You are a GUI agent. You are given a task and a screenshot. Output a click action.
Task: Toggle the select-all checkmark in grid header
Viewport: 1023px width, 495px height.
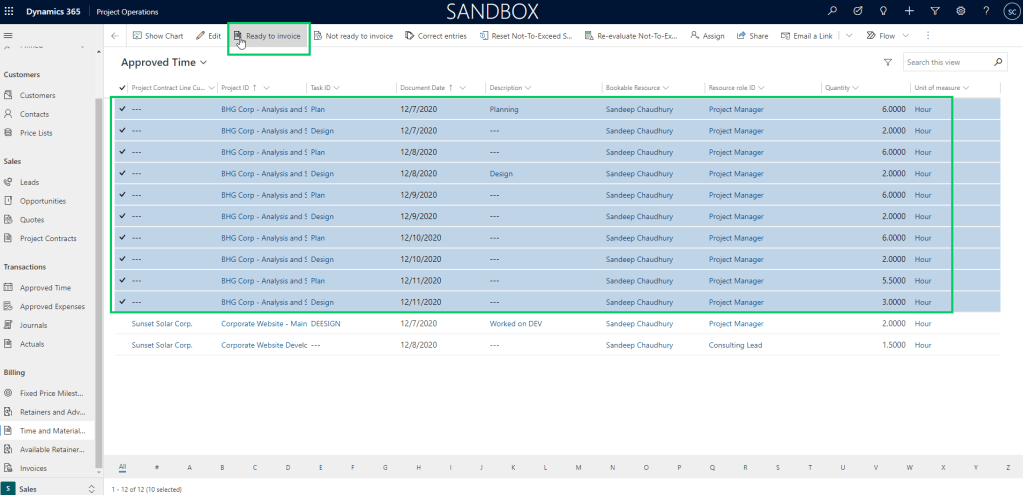coord(122,88)
